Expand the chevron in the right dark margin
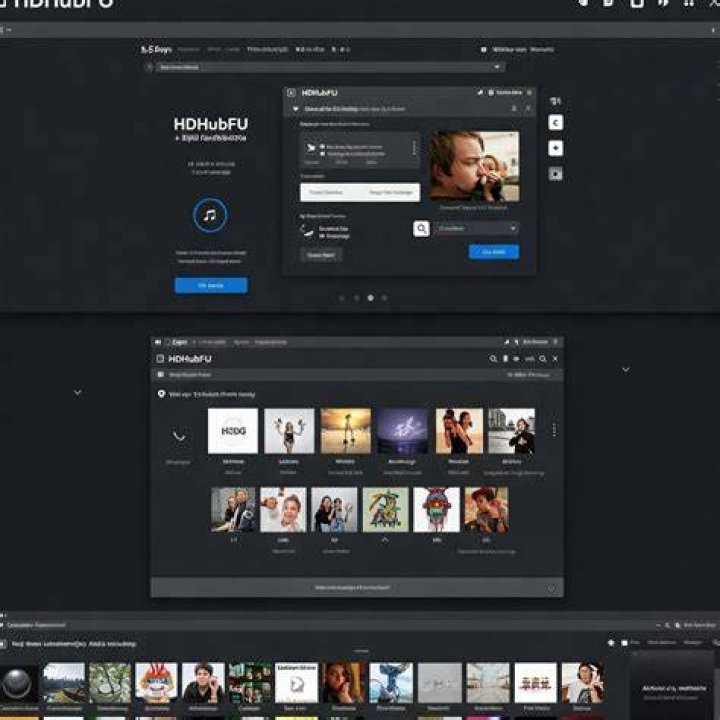The width and height of the screenshot is (720, 720). 625,370
